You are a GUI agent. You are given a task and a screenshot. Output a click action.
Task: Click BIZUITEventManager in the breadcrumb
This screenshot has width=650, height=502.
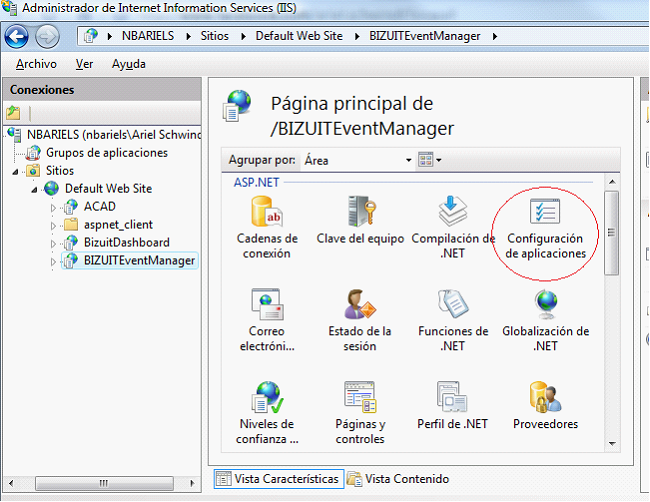click(424, 36)
